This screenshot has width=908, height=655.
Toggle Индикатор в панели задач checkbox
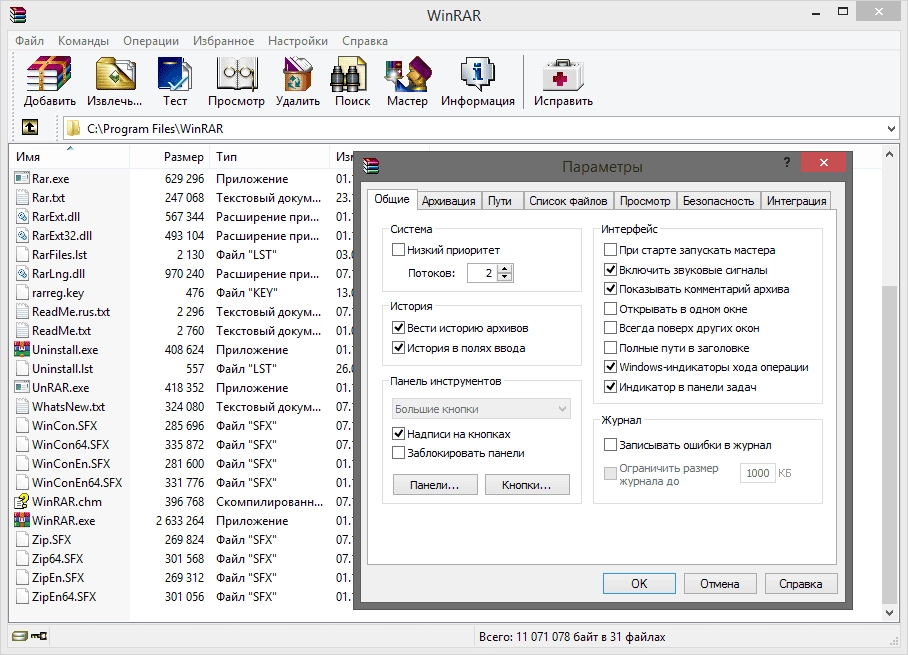pos(610,386)
